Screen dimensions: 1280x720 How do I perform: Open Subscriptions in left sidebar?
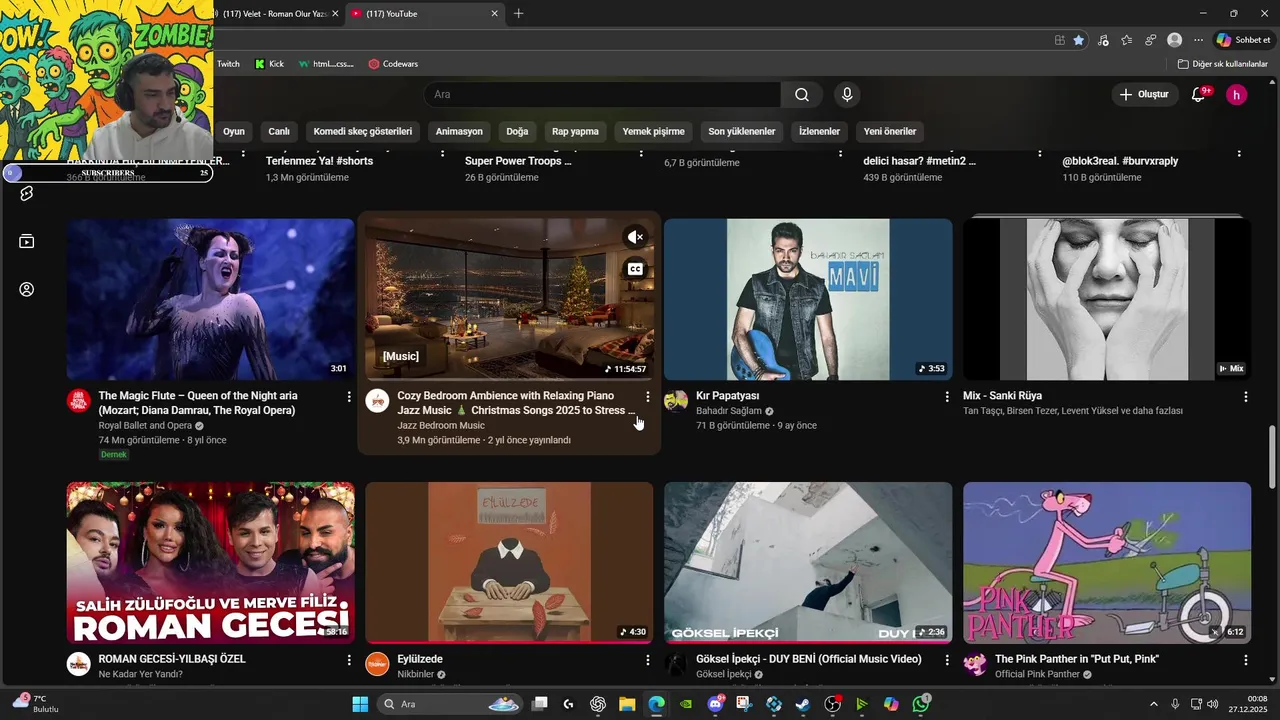(27, 241)
